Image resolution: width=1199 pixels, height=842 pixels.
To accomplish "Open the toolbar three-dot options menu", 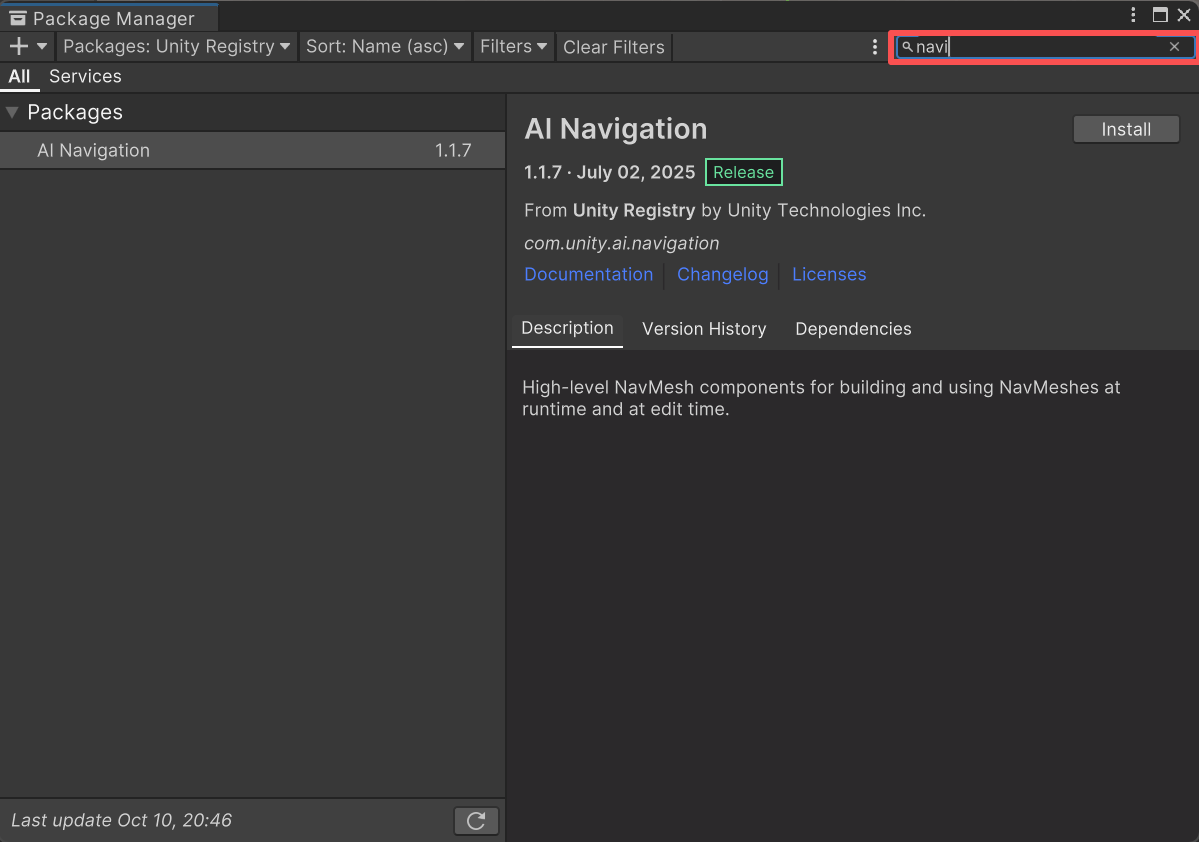I will click(875, 47).
